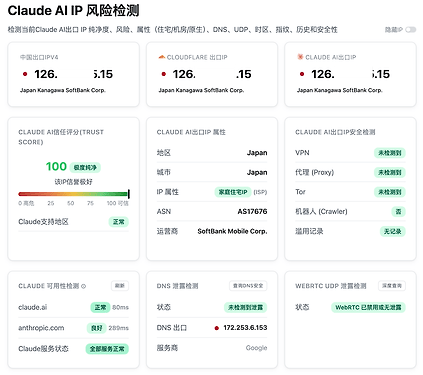Click the Claude AI IP 风险检测 page title
423x375 pixels.
(73, 11)
